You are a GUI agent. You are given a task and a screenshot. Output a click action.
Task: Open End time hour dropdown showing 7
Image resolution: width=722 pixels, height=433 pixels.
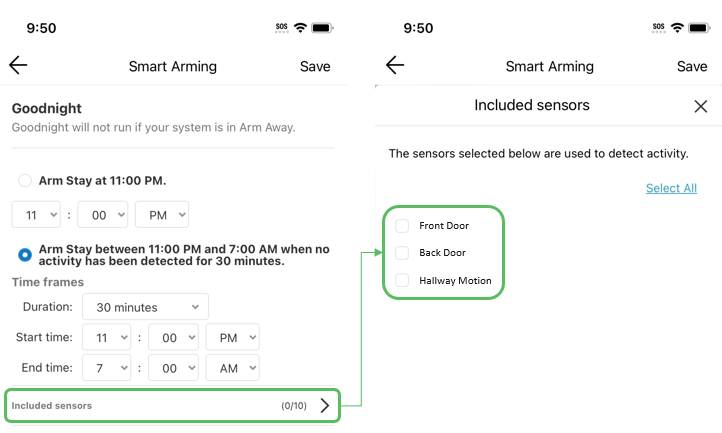106,368
